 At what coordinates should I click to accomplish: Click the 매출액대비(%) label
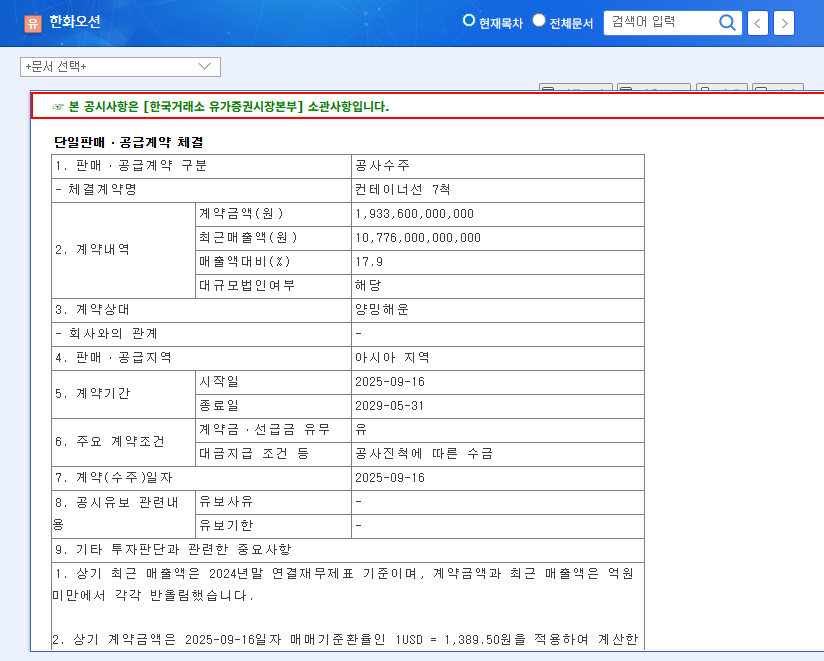tap(244, 262)
